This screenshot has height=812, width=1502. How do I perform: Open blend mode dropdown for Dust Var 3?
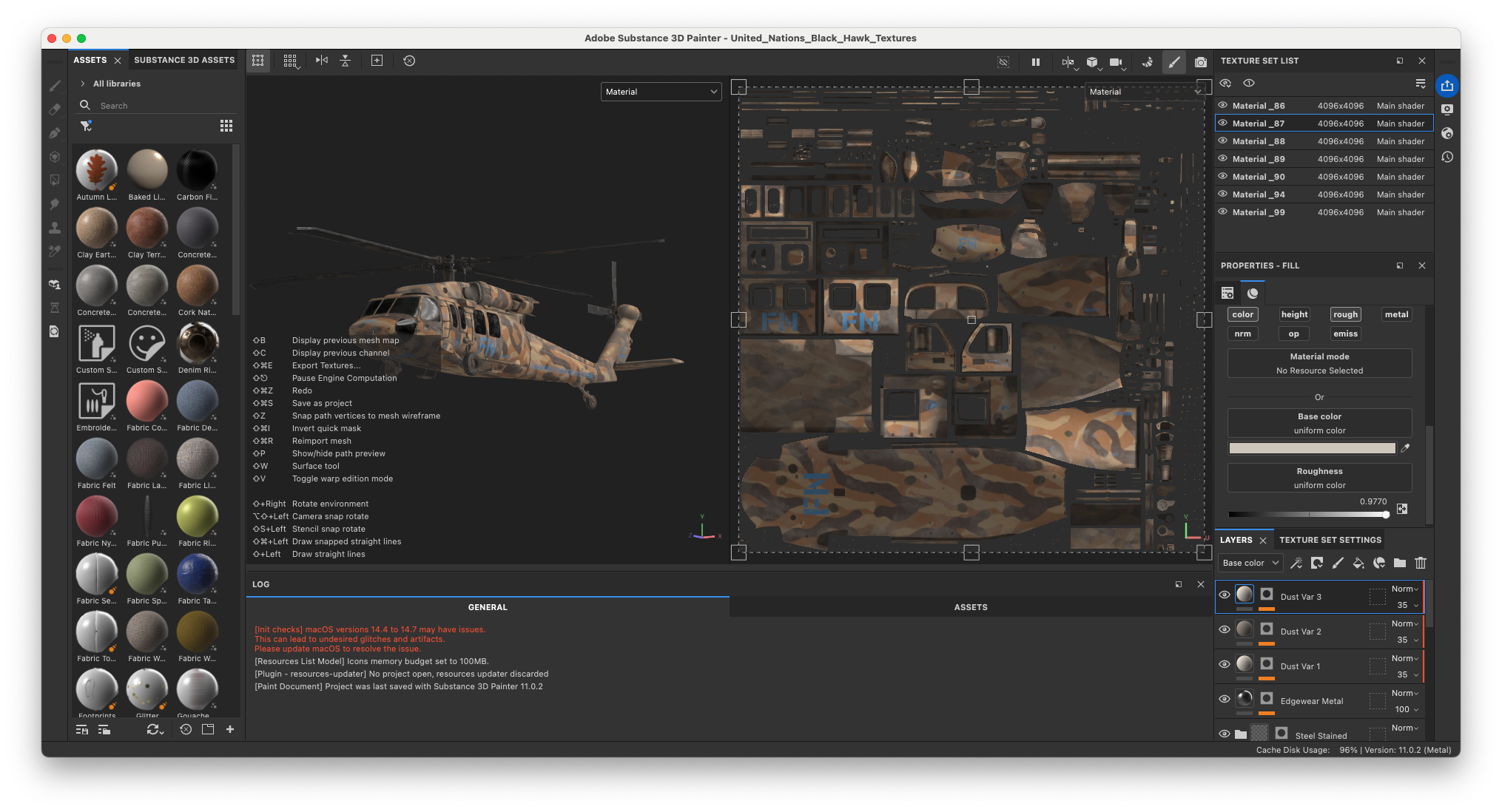[x=1404, y=589]
